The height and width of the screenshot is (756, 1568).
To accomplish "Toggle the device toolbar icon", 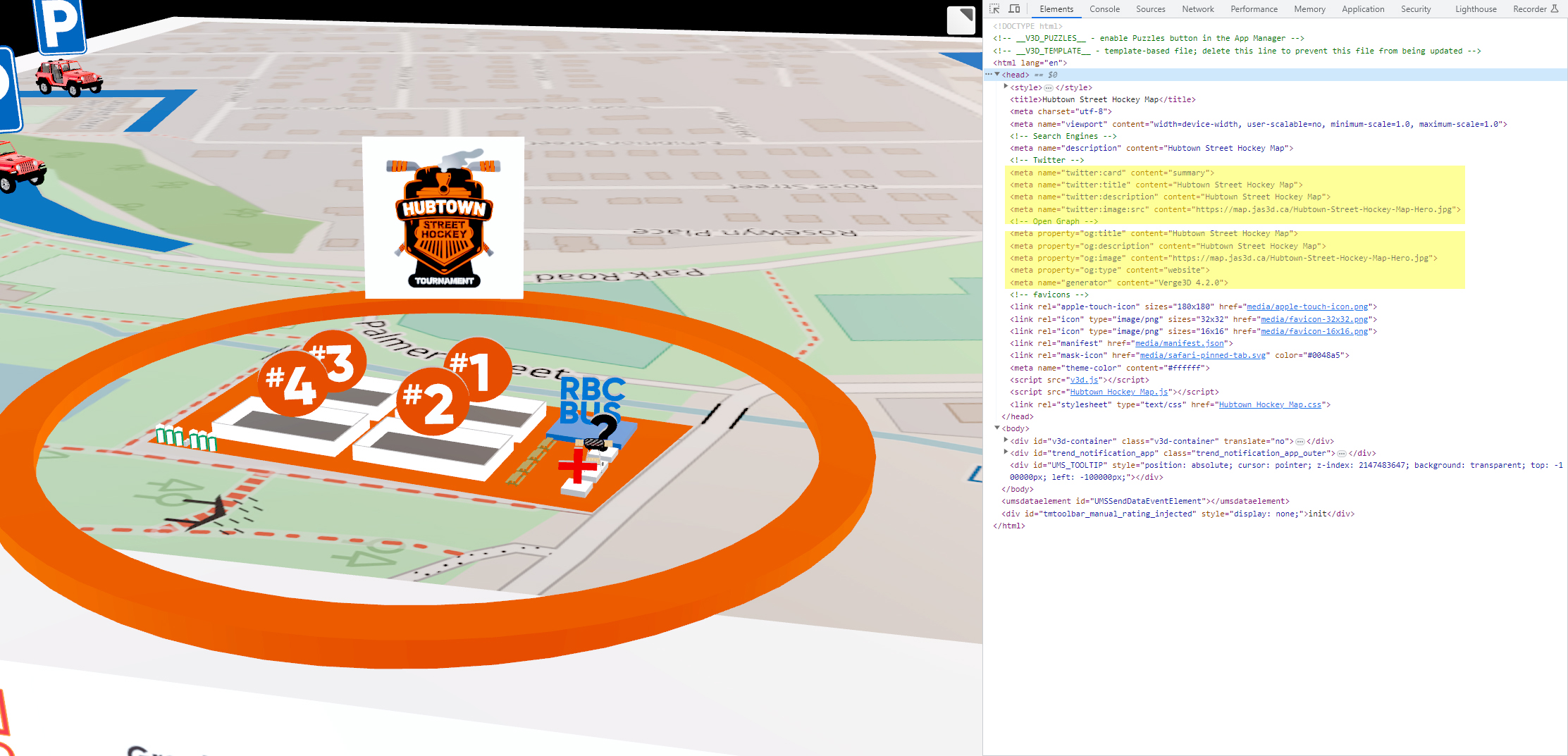I will click(1014, 9).
